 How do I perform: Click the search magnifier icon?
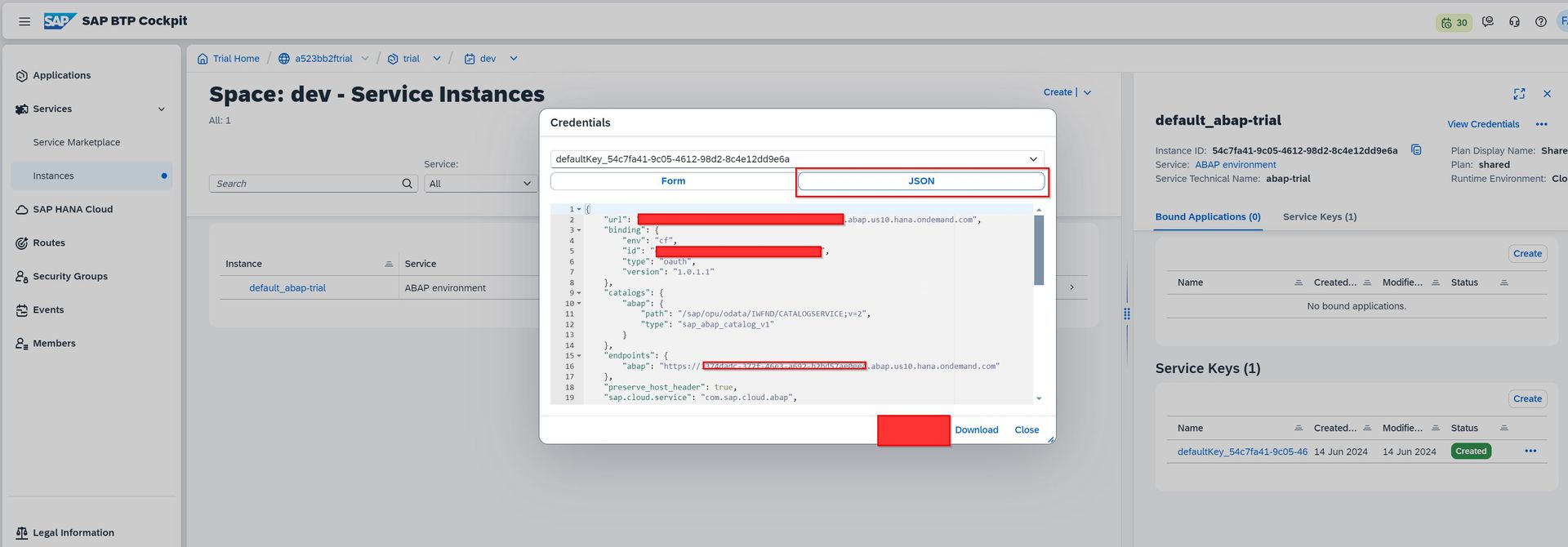[x=408, y=184]
